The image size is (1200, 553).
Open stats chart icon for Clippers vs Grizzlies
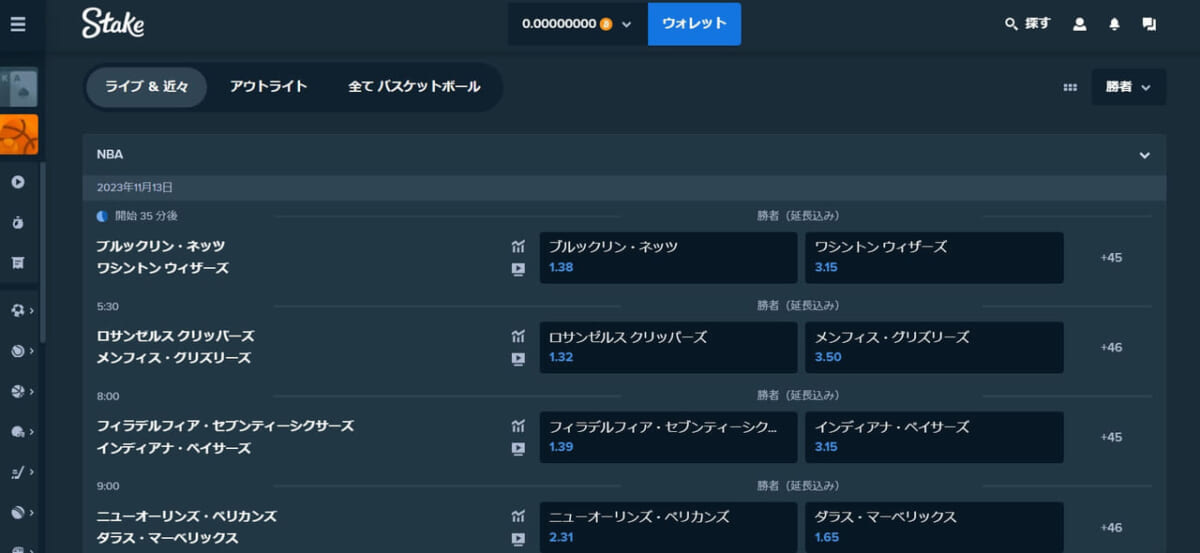[x=518, y=336]
